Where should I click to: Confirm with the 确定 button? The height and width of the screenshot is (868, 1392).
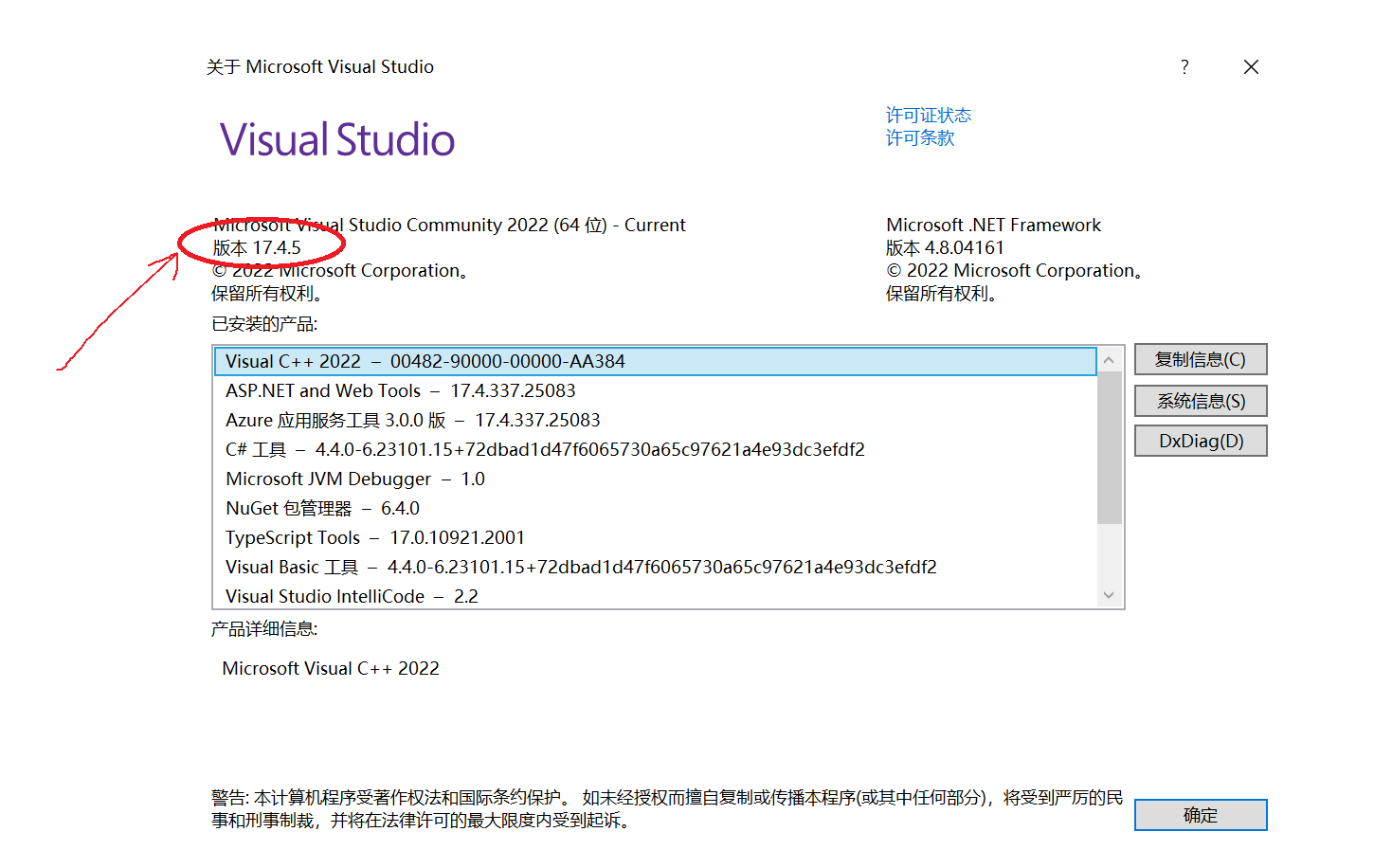click(1201, 815)
